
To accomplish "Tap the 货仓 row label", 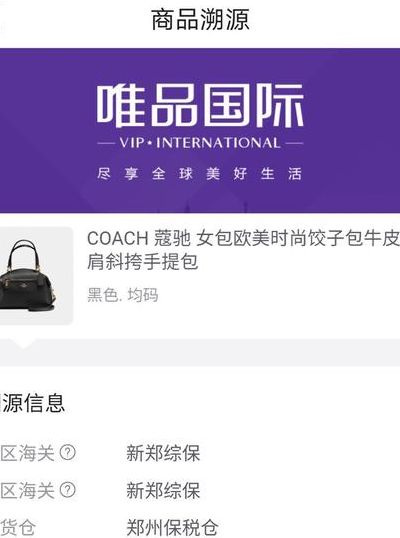I will point(17,527).
